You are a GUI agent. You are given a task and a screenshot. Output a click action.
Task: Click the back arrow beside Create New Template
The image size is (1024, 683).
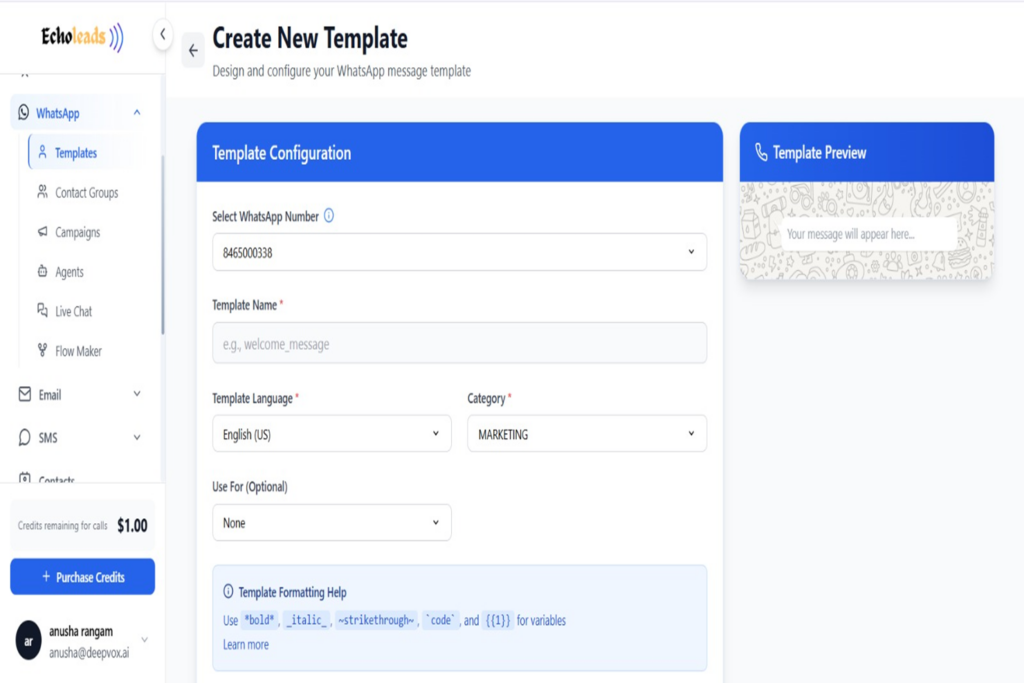click(193, 51)
